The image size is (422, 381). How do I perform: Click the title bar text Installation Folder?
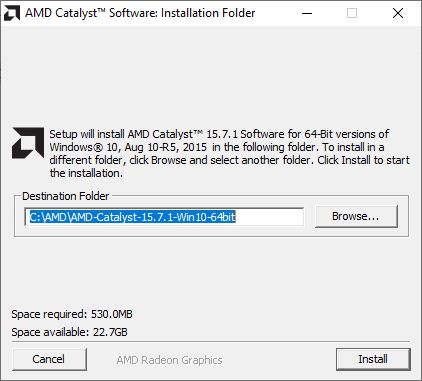208,13
